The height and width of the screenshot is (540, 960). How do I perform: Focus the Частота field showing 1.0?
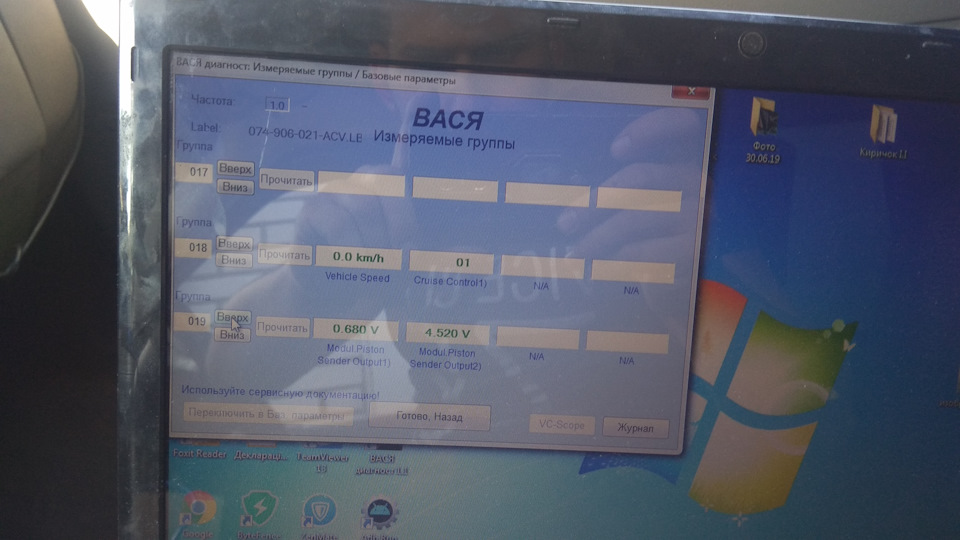point(277,105)
